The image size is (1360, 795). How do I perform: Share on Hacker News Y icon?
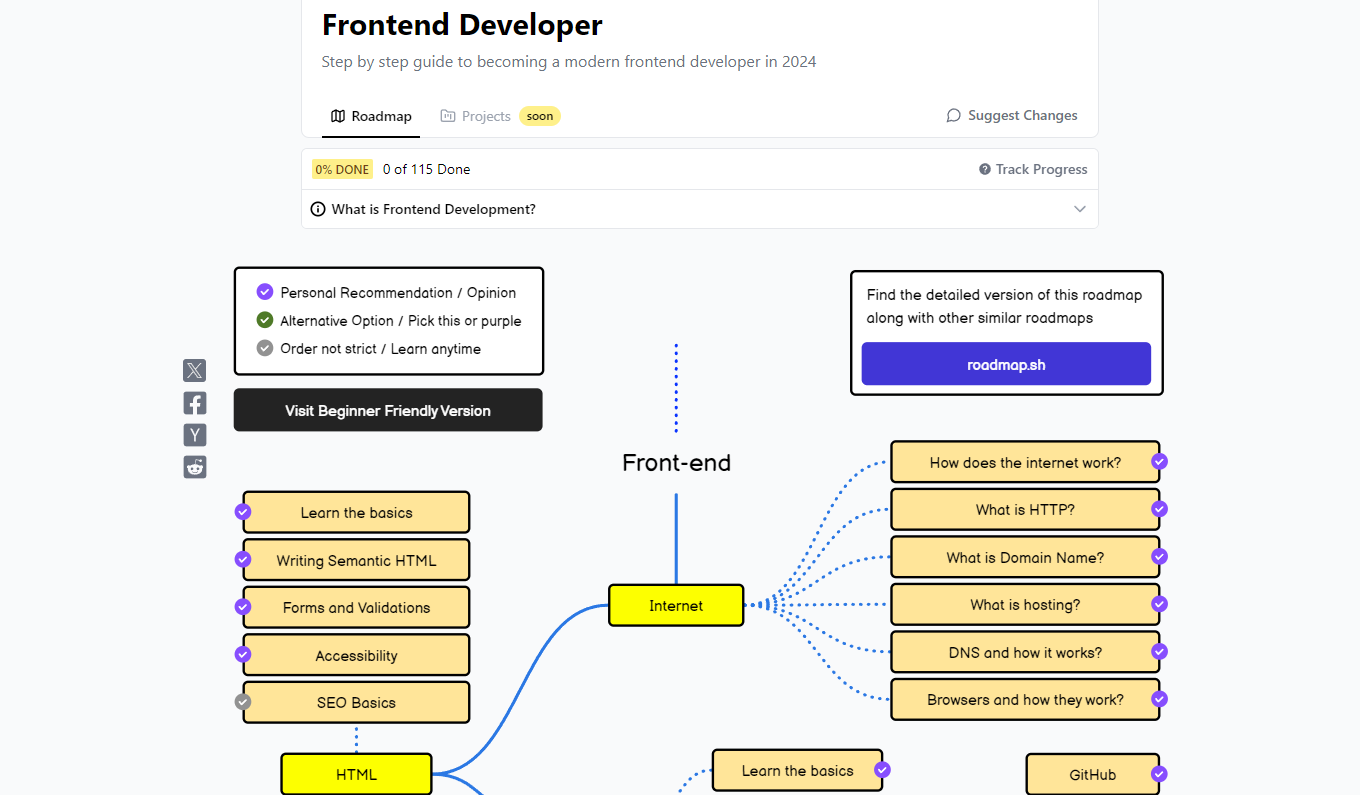pyautogui.click(x=195, y=435)
